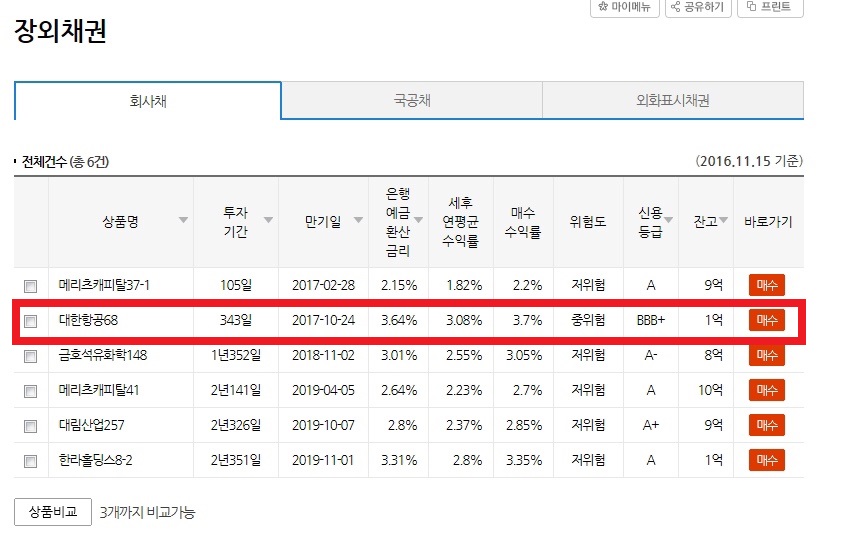Click the 프린트 print button
Viewport: 862px width, 556px height.
770,7
